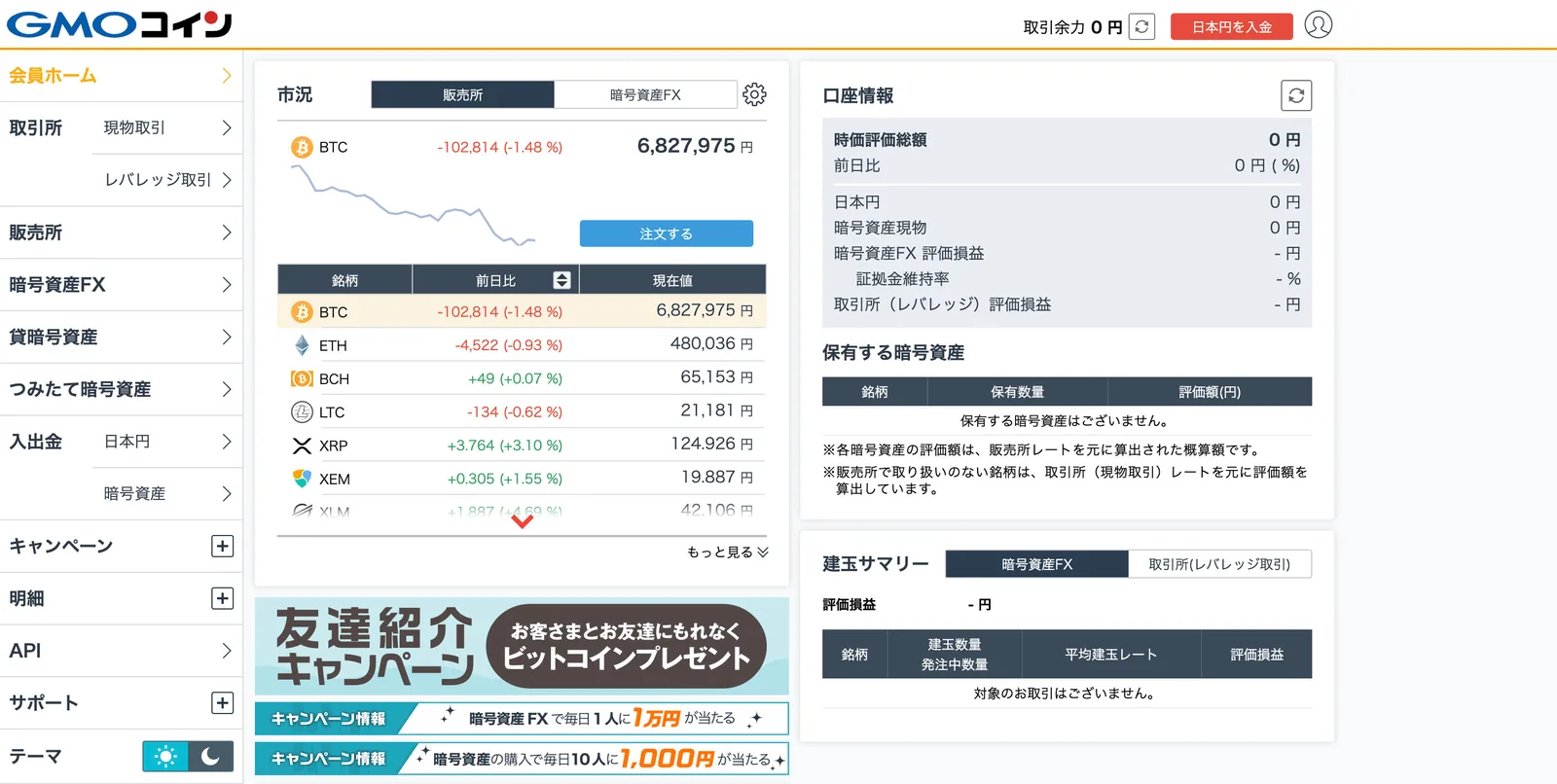Click もっと見る to show more coins
The height and width of the screenshot is (784, 1557).
728,552
